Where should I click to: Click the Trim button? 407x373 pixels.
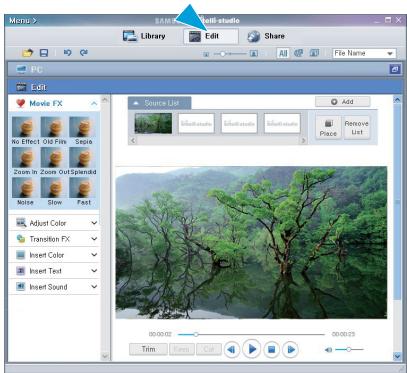(148, 349)
